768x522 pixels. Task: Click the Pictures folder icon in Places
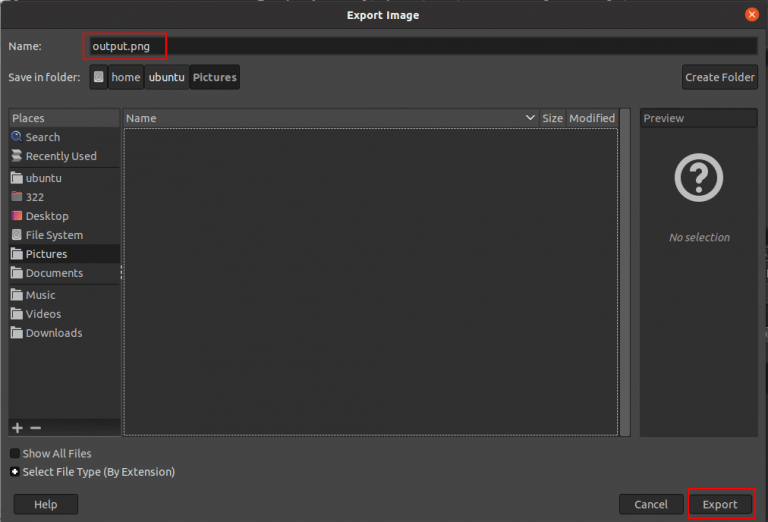point(17,254)
